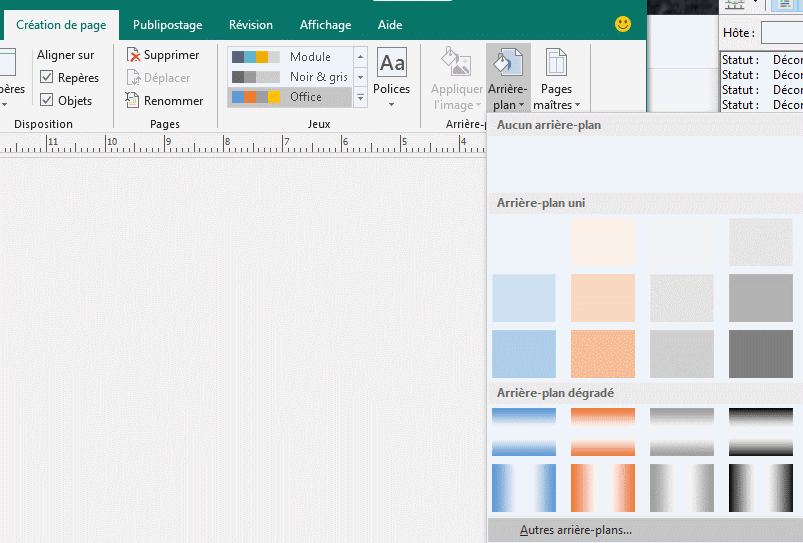Viewport: 803px width, 543px height.
Task: Select the Noir & gris color scheme
Action: (290, 77)
